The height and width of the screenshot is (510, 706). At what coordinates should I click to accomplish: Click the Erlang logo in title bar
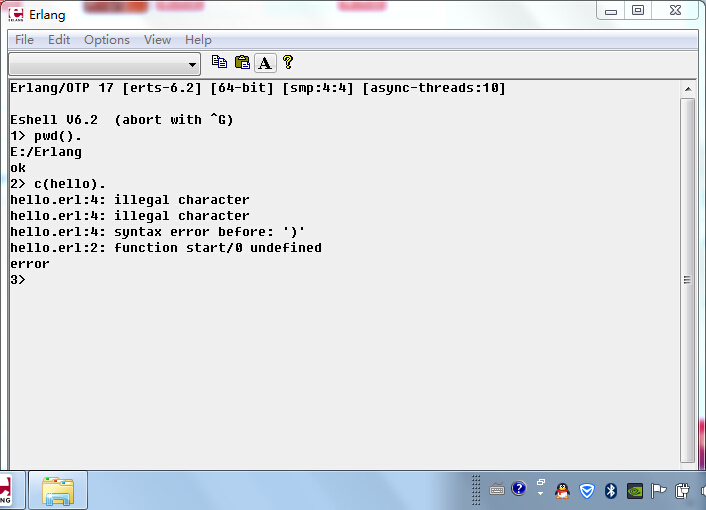16,14
